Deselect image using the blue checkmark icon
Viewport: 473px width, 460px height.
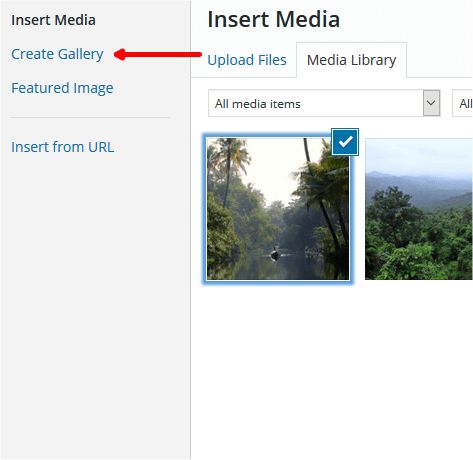[345, 142]
